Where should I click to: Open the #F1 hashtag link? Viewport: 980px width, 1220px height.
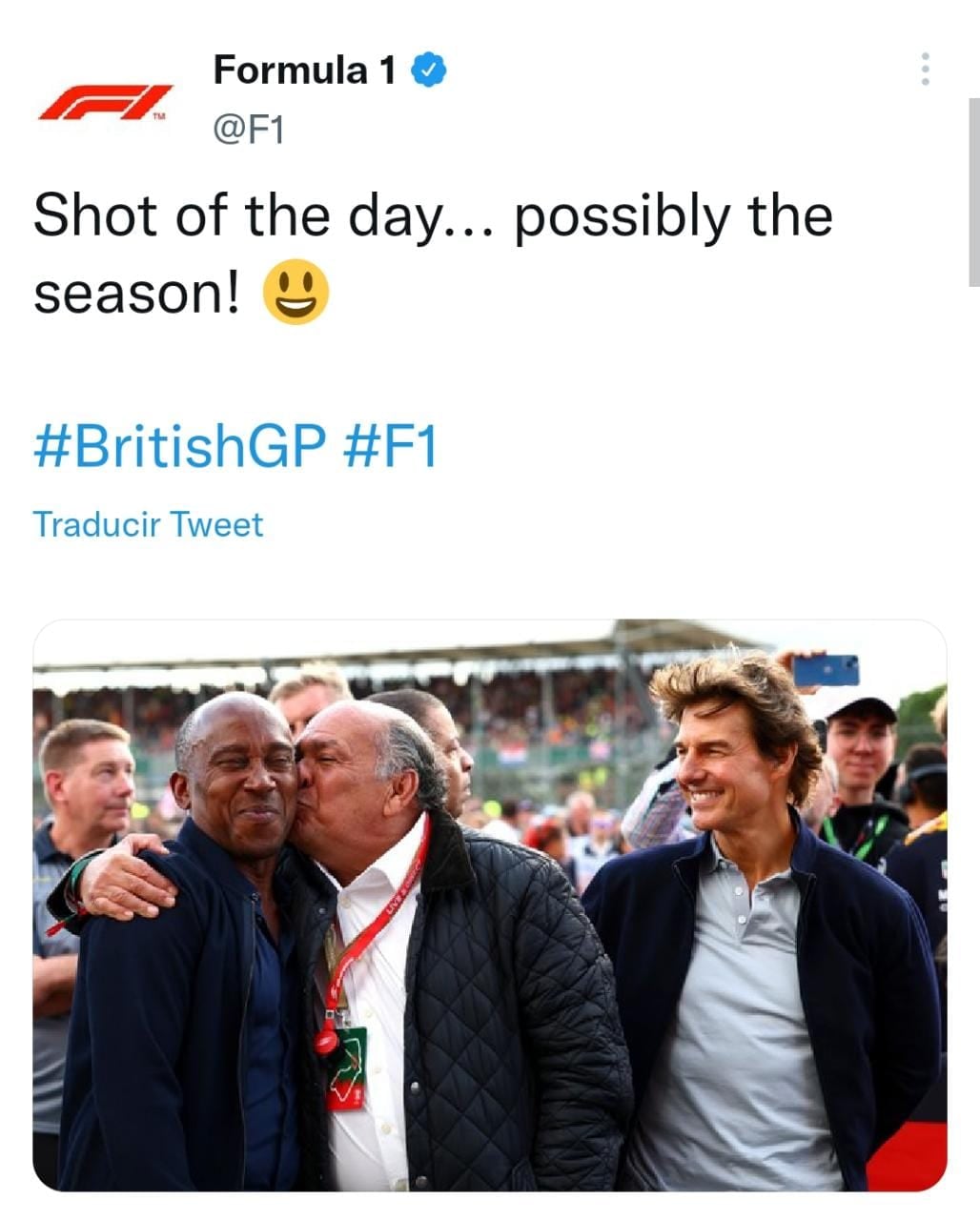tap(390, 446)
